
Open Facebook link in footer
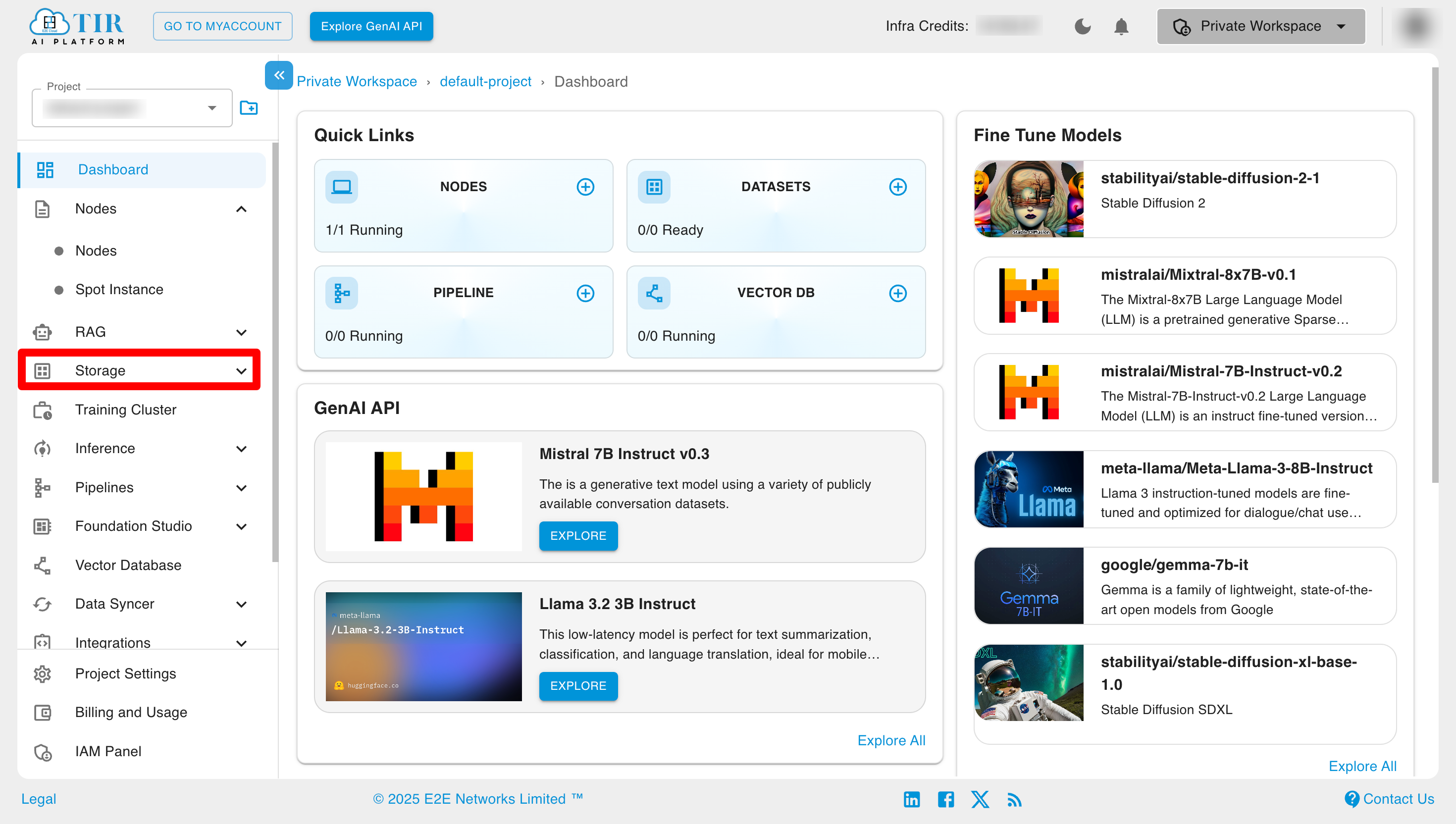point(945,799)
